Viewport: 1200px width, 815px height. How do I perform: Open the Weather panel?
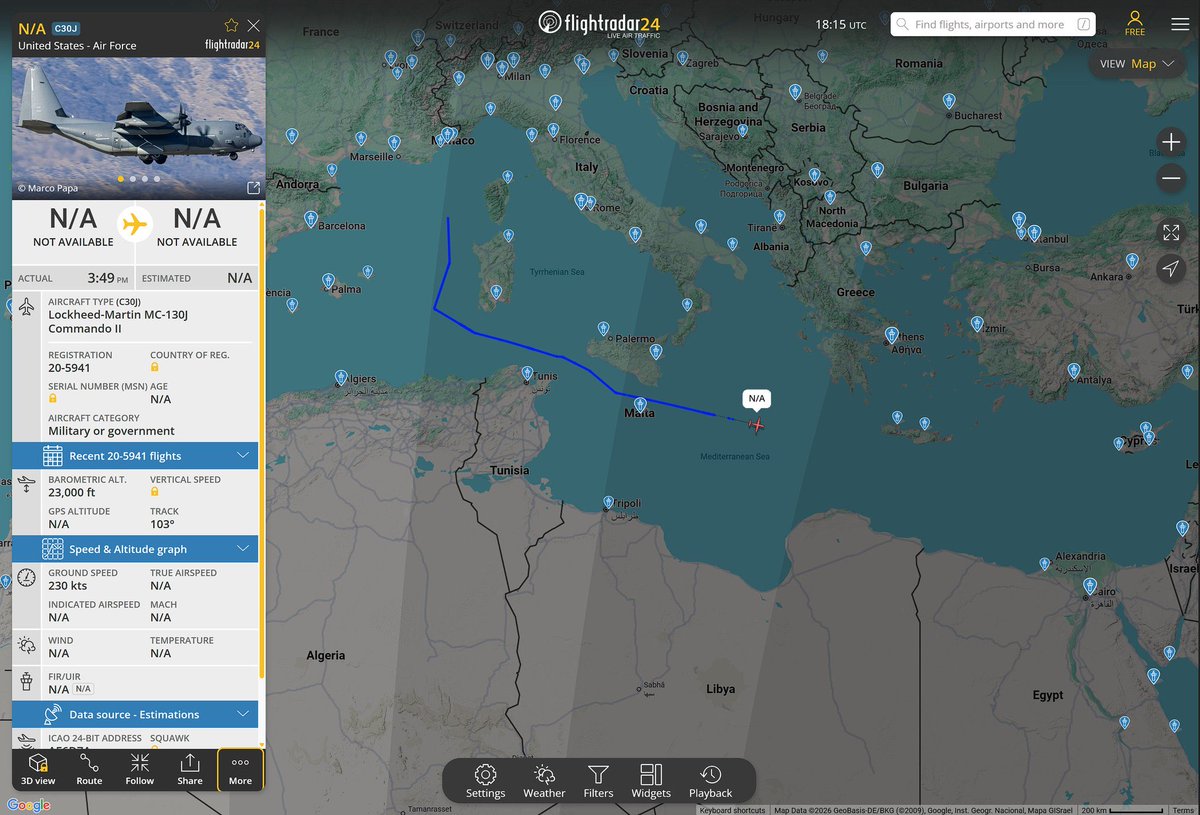[x=544, y=780]
